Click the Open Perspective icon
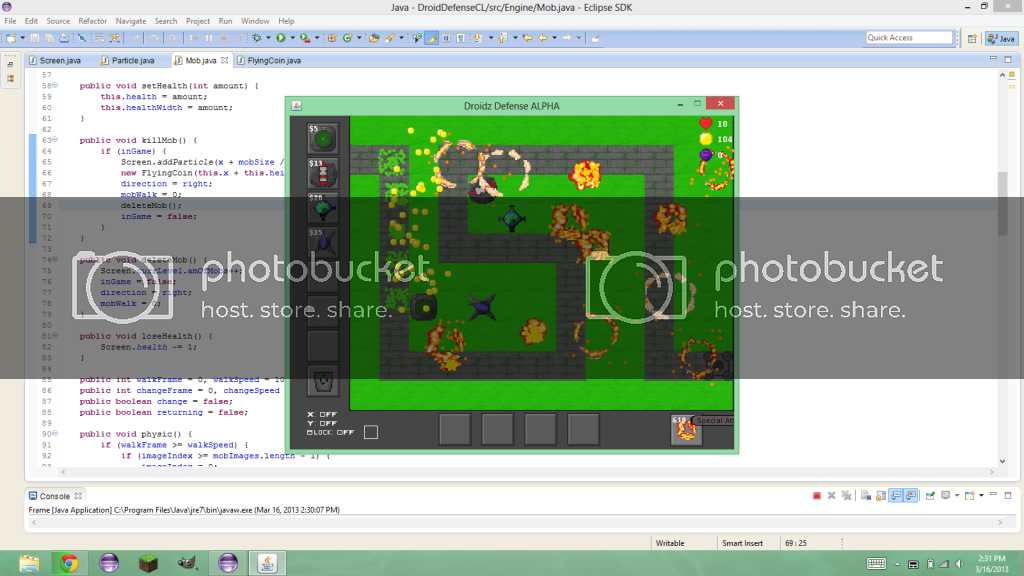This screenshot has width=1024, height=576. (972, 39)
